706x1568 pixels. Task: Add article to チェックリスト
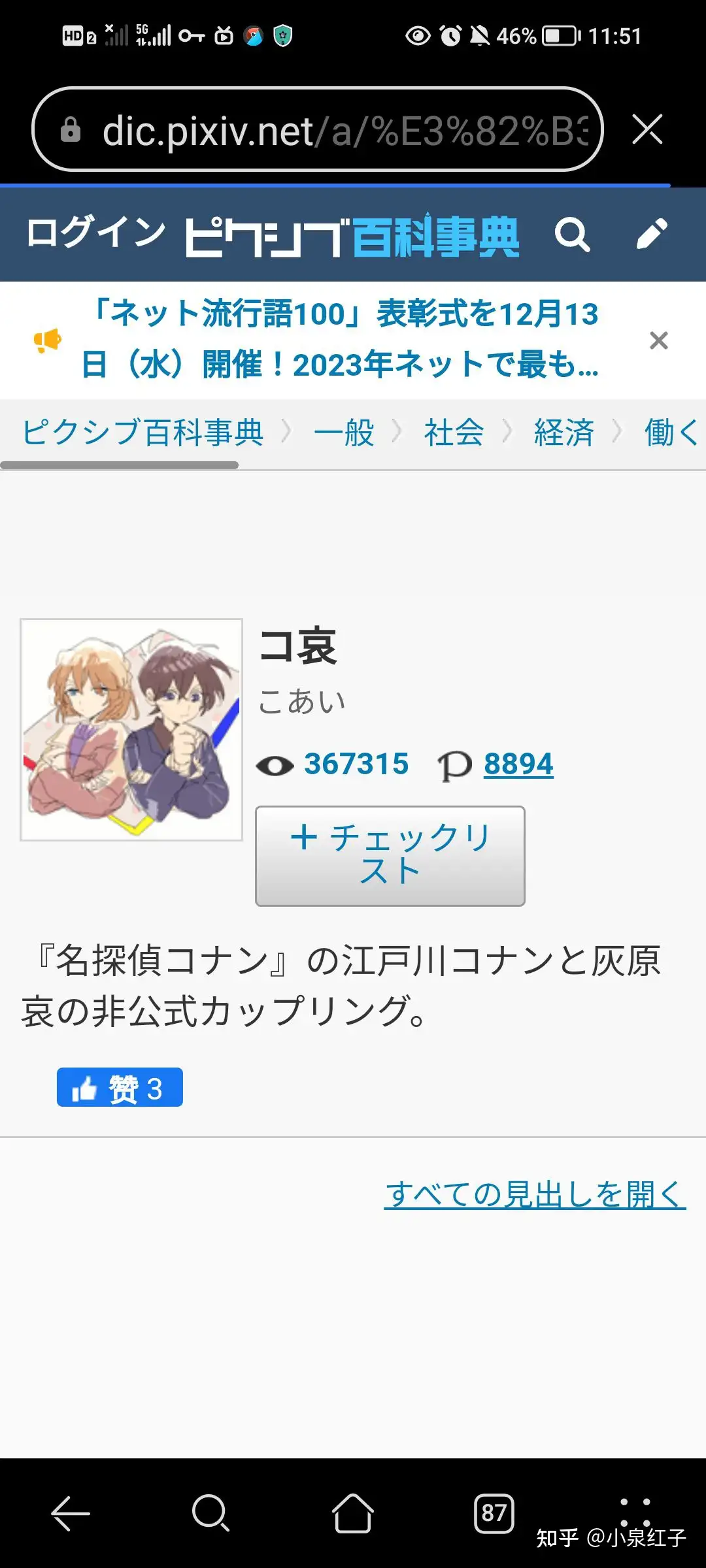[x=390, y=856]
